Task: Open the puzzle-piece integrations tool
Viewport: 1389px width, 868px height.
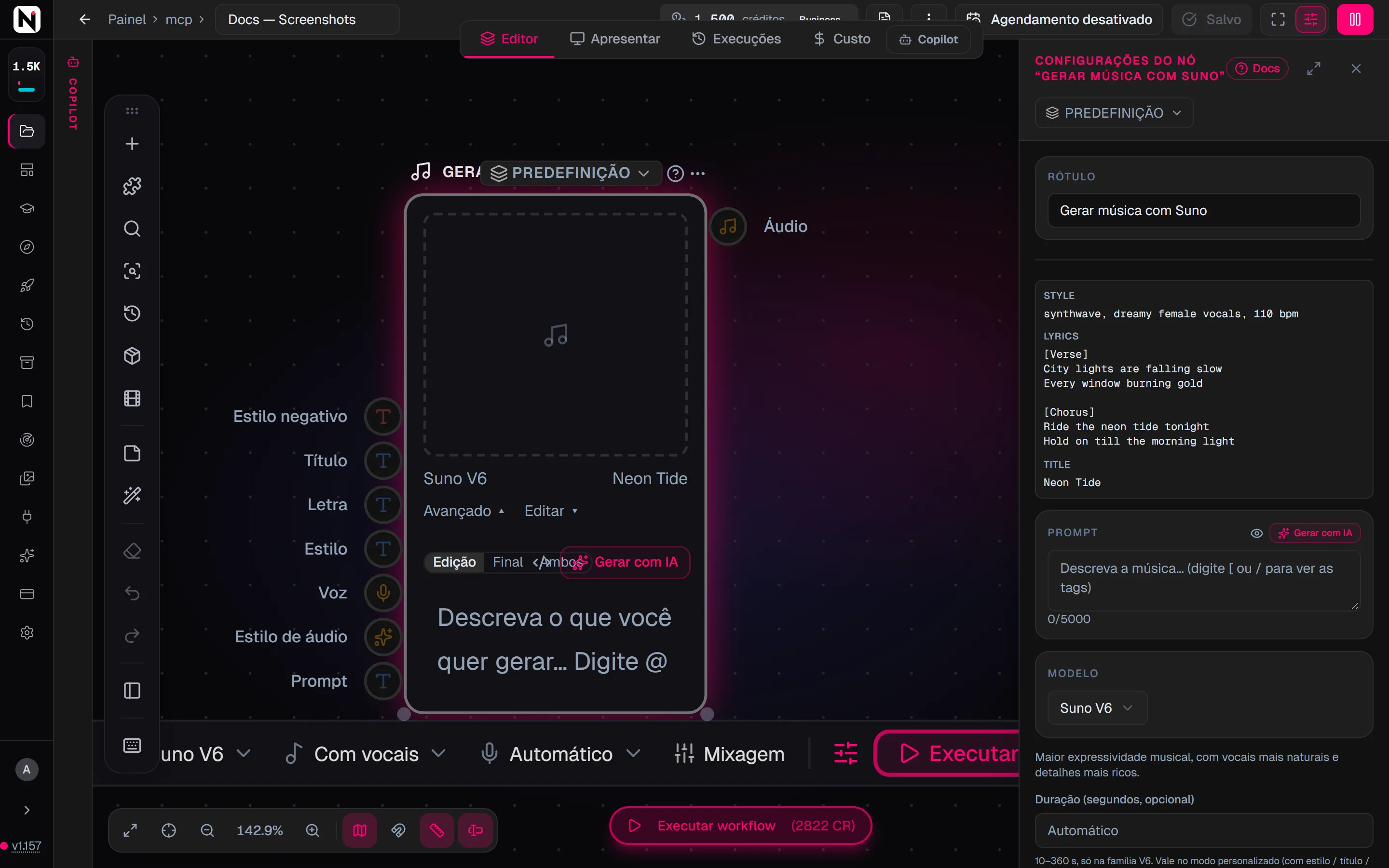Action: (132, 186)
